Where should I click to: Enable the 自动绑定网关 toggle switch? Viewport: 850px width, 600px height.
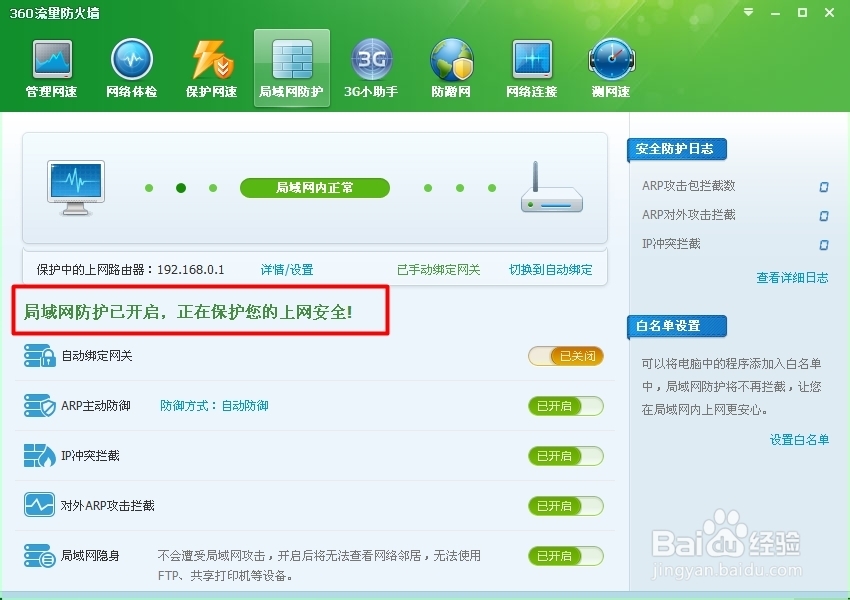565,356
